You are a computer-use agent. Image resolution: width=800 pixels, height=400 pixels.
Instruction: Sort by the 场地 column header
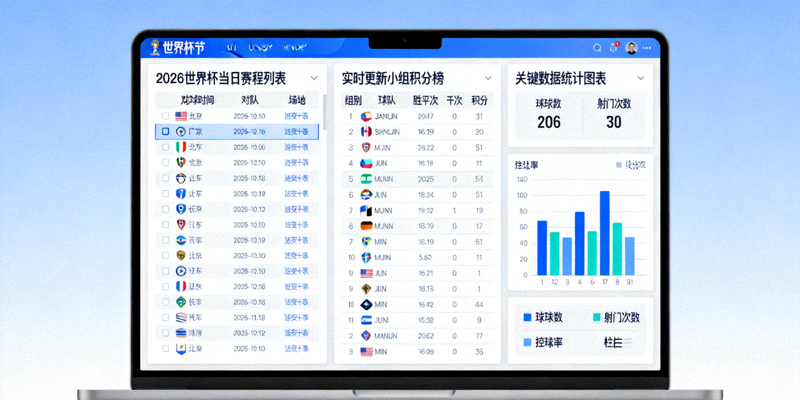click(x=296, y=99)
